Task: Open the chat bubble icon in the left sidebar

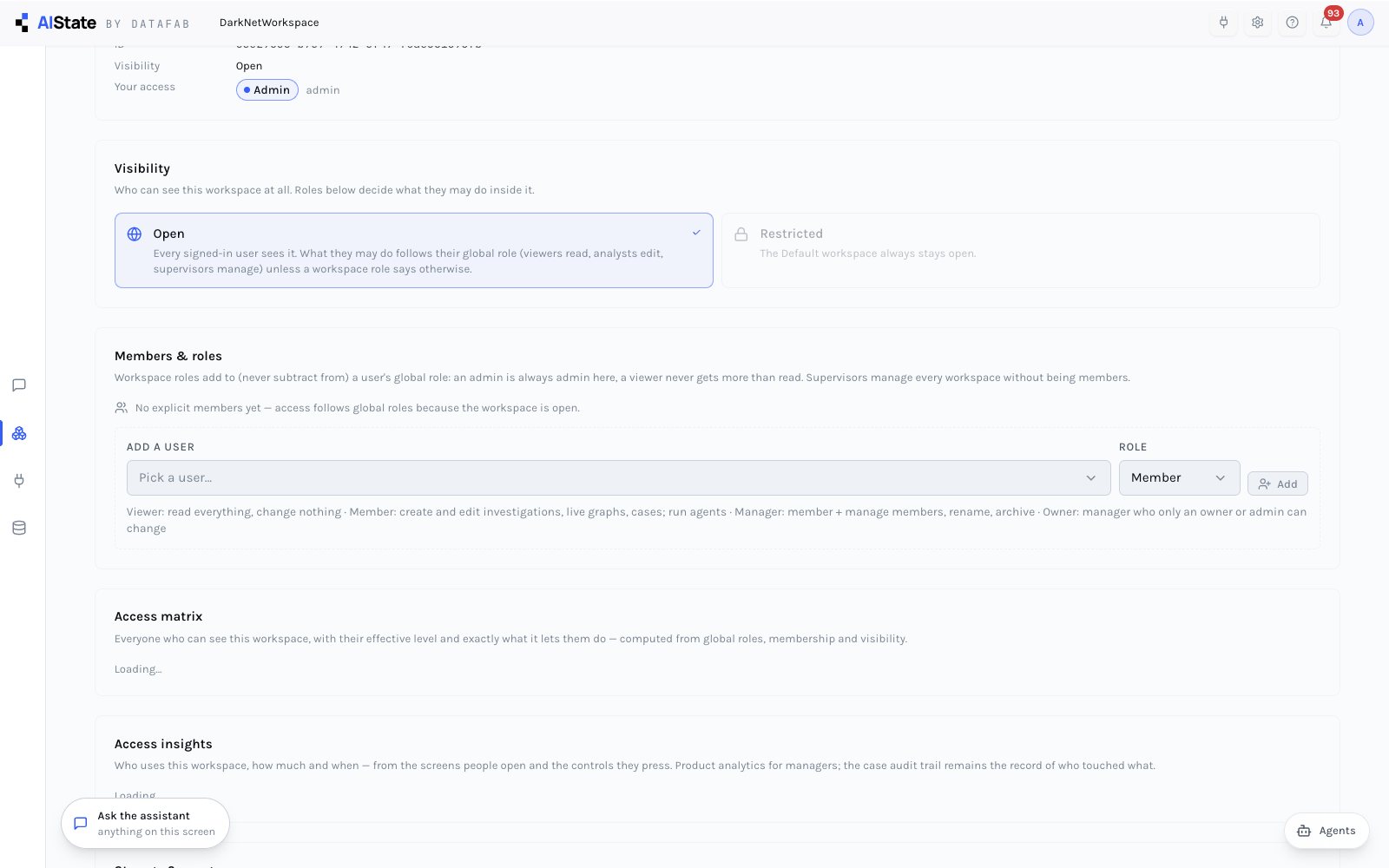Action: [19, 385]
